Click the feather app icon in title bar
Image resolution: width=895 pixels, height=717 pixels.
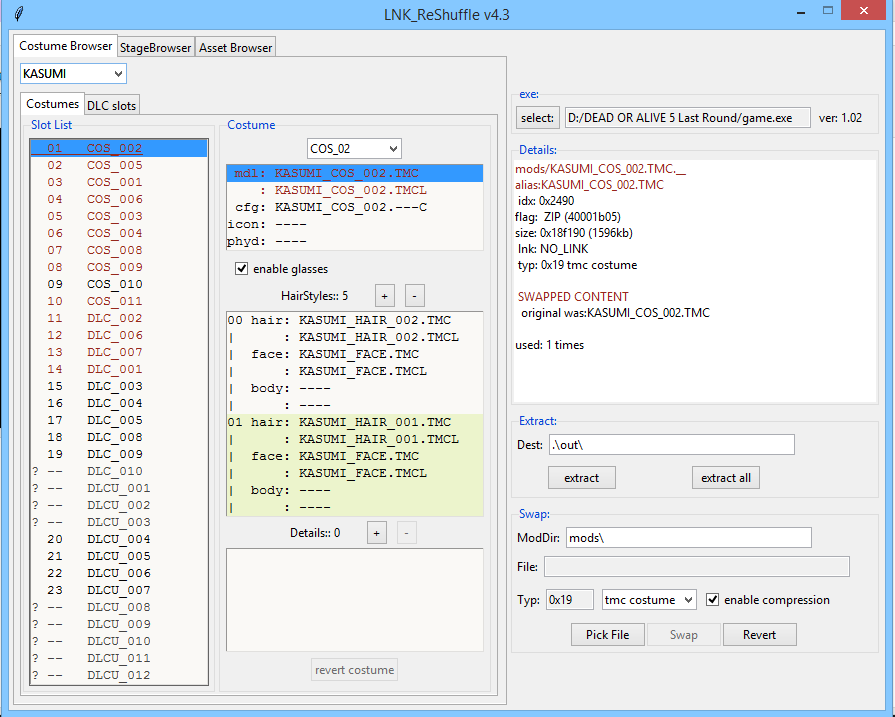(13, 13)
